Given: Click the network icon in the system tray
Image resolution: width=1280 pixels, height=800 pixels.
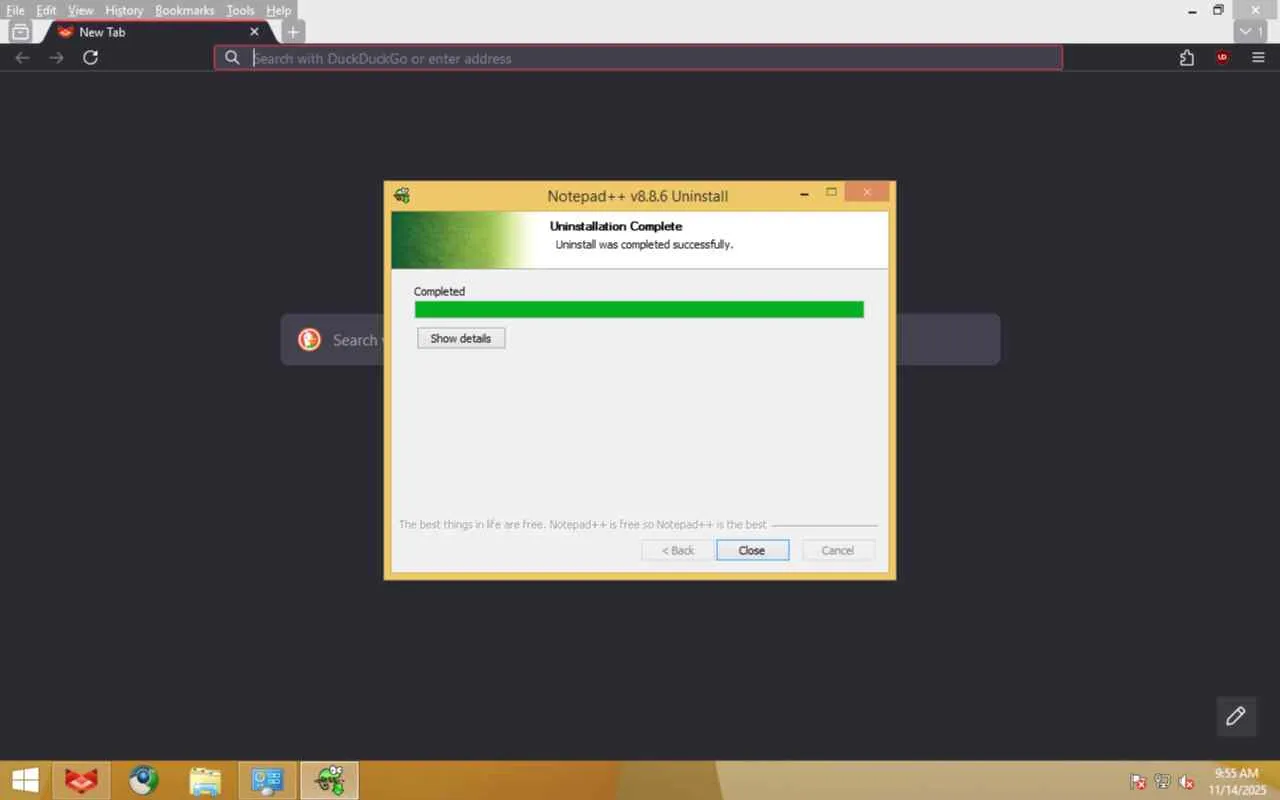Looking at the screenshot, I should (1163, 782).
